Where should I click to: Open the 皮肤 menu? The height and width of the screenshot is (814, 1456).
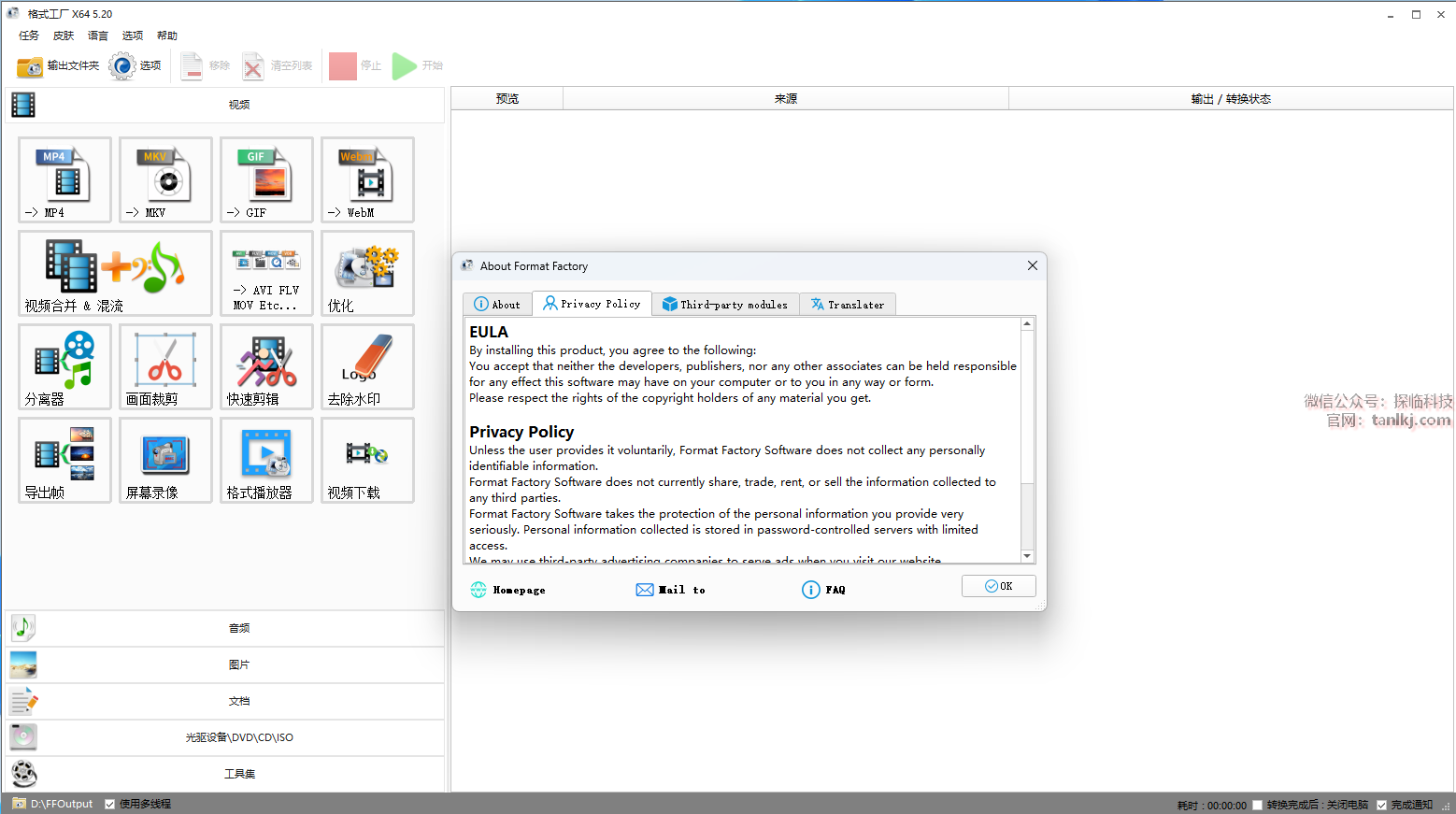point(64,36)
